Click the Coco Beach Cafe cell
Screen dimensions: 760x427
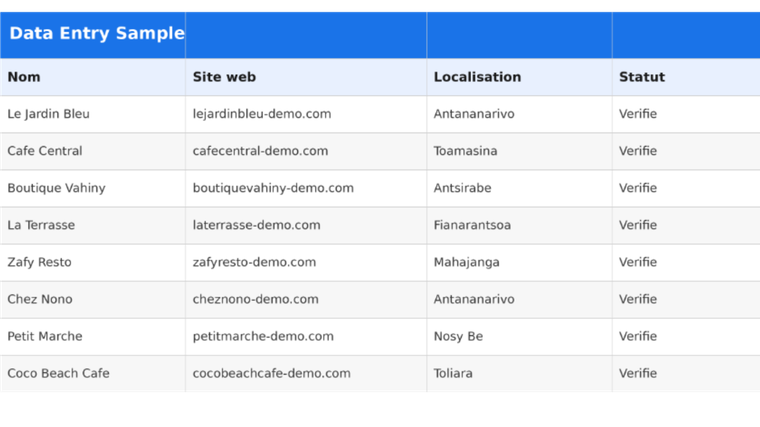coord(93,374)
